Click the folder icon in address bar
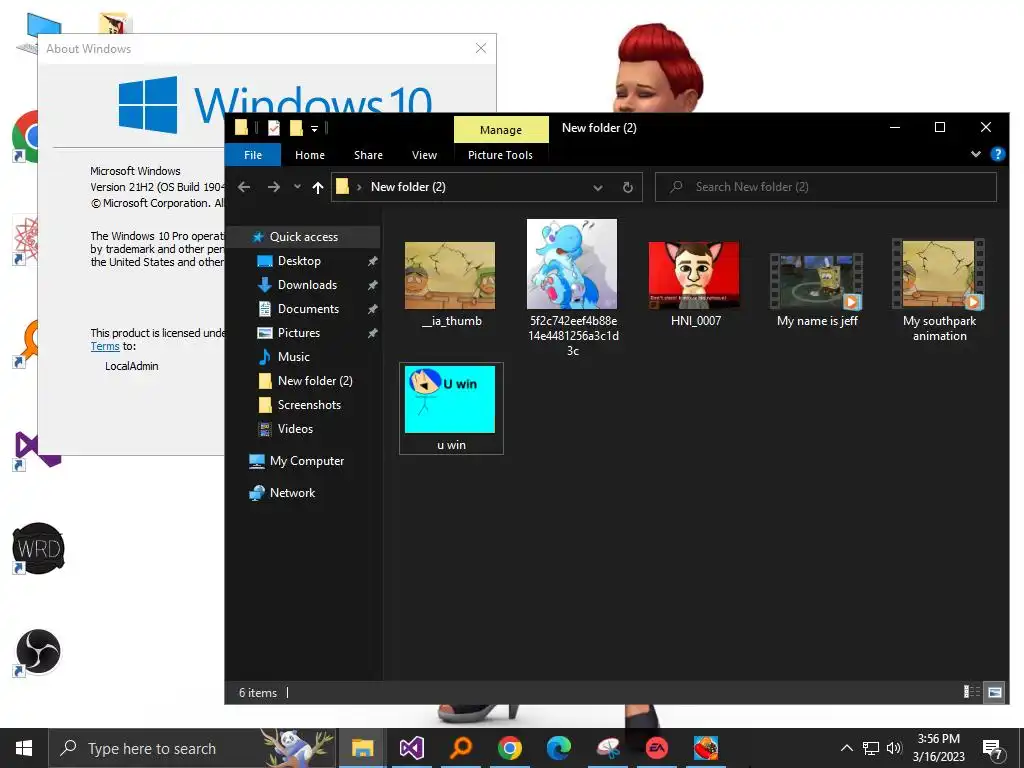The height and width of the screenshot is (768, 1024). [342, 187]
